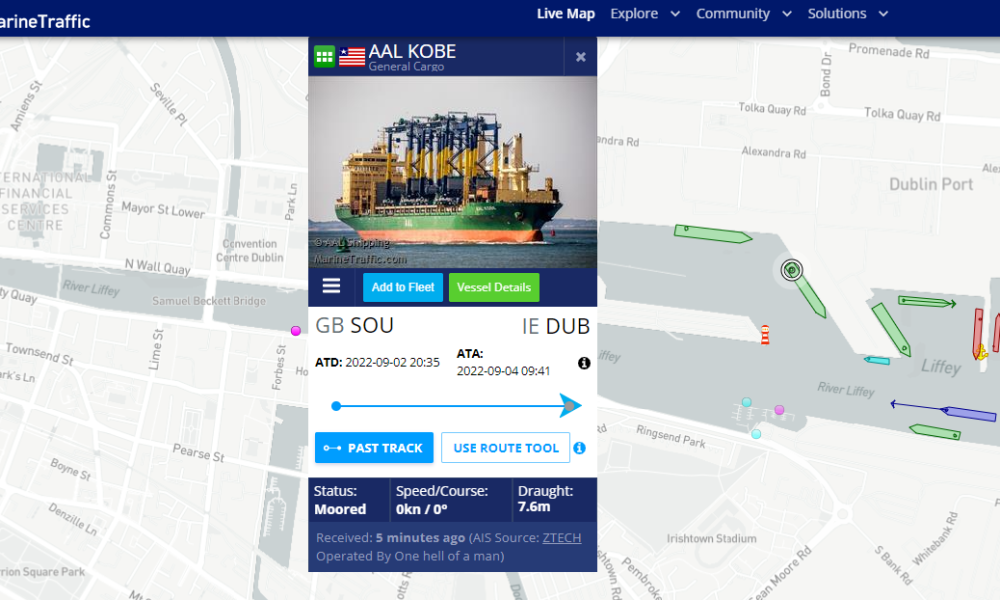The image size is (1000, 600).
Task: Click the green cargo type grid icon
Action: pos(324,56)
